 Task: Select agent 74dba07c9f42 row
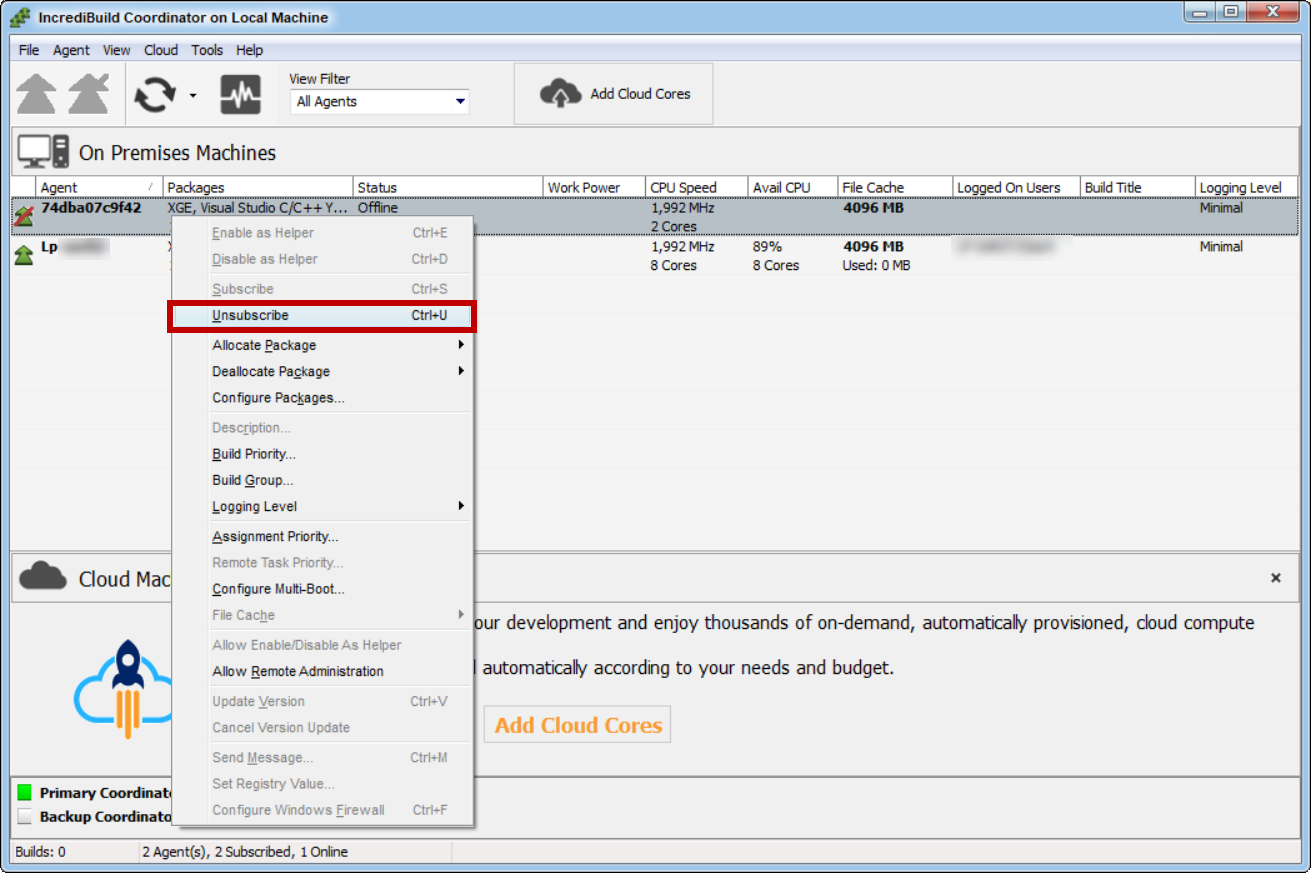(x=654, y=217)
